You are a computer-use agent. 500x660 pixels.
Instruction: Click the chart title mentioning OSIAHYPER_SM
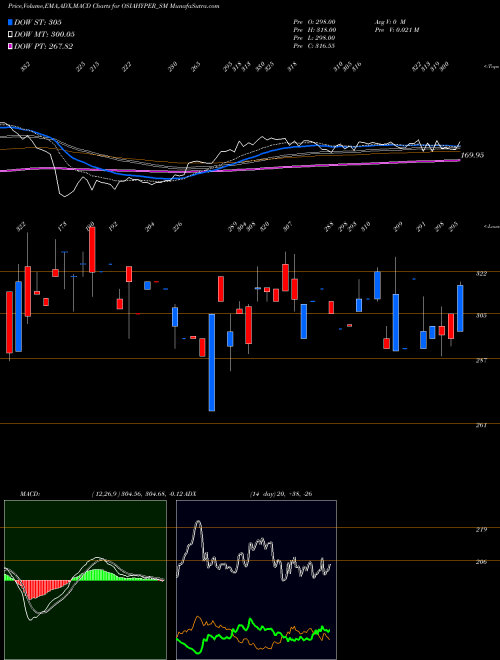point(114,7)
